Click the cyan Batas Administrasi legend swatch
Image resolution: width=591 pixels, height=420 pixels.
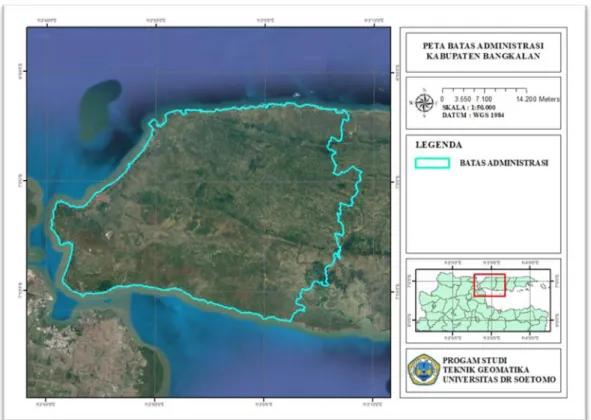point(432,163)
